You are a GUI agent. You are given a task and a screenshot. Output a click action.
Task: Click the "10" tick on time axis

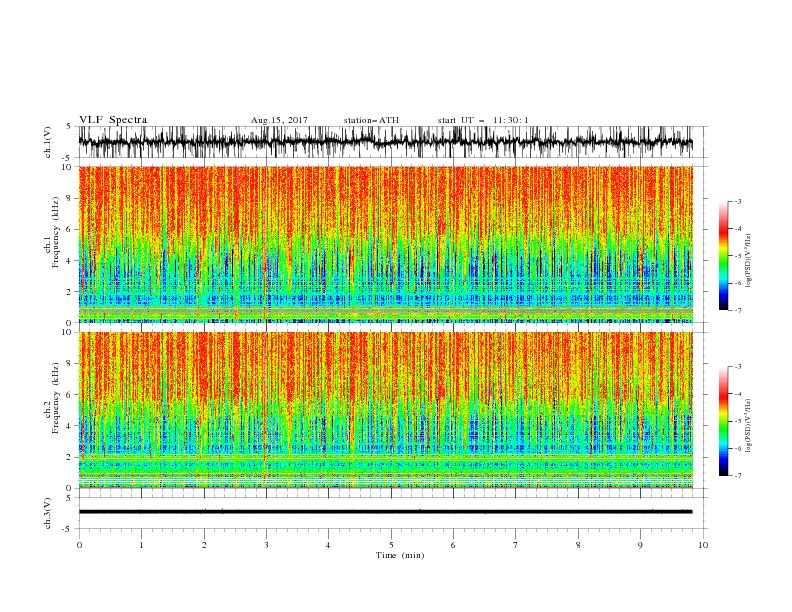tap(703, 545)
